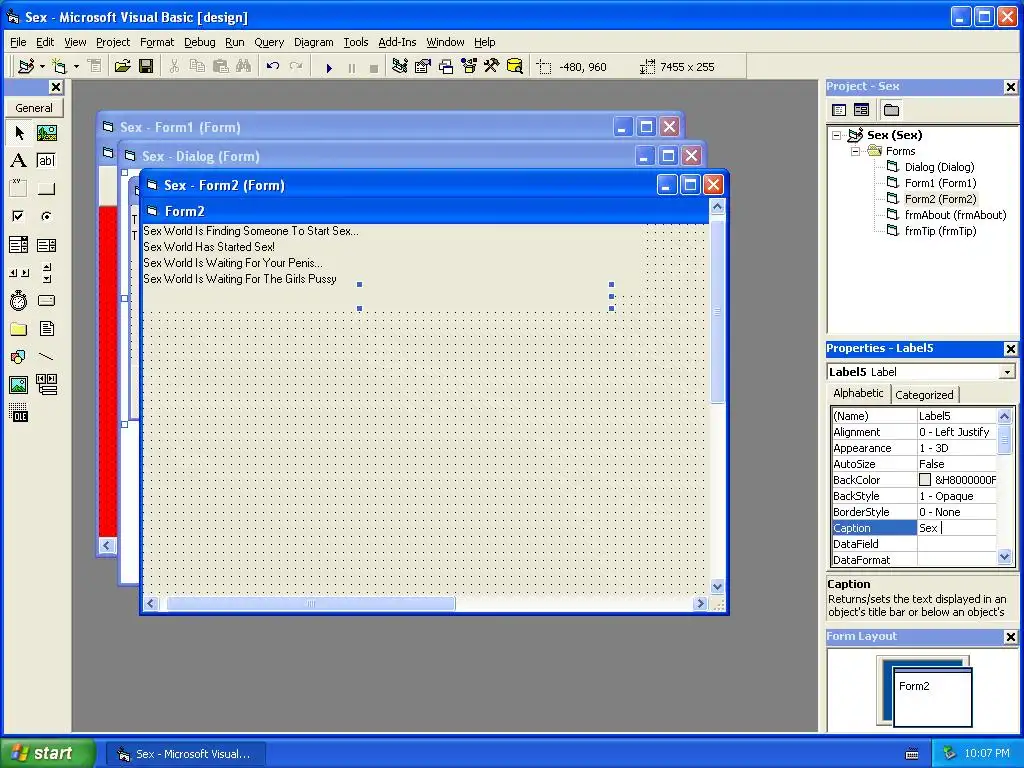Open the Properties Window toolbar icon

tap(423, 66)
